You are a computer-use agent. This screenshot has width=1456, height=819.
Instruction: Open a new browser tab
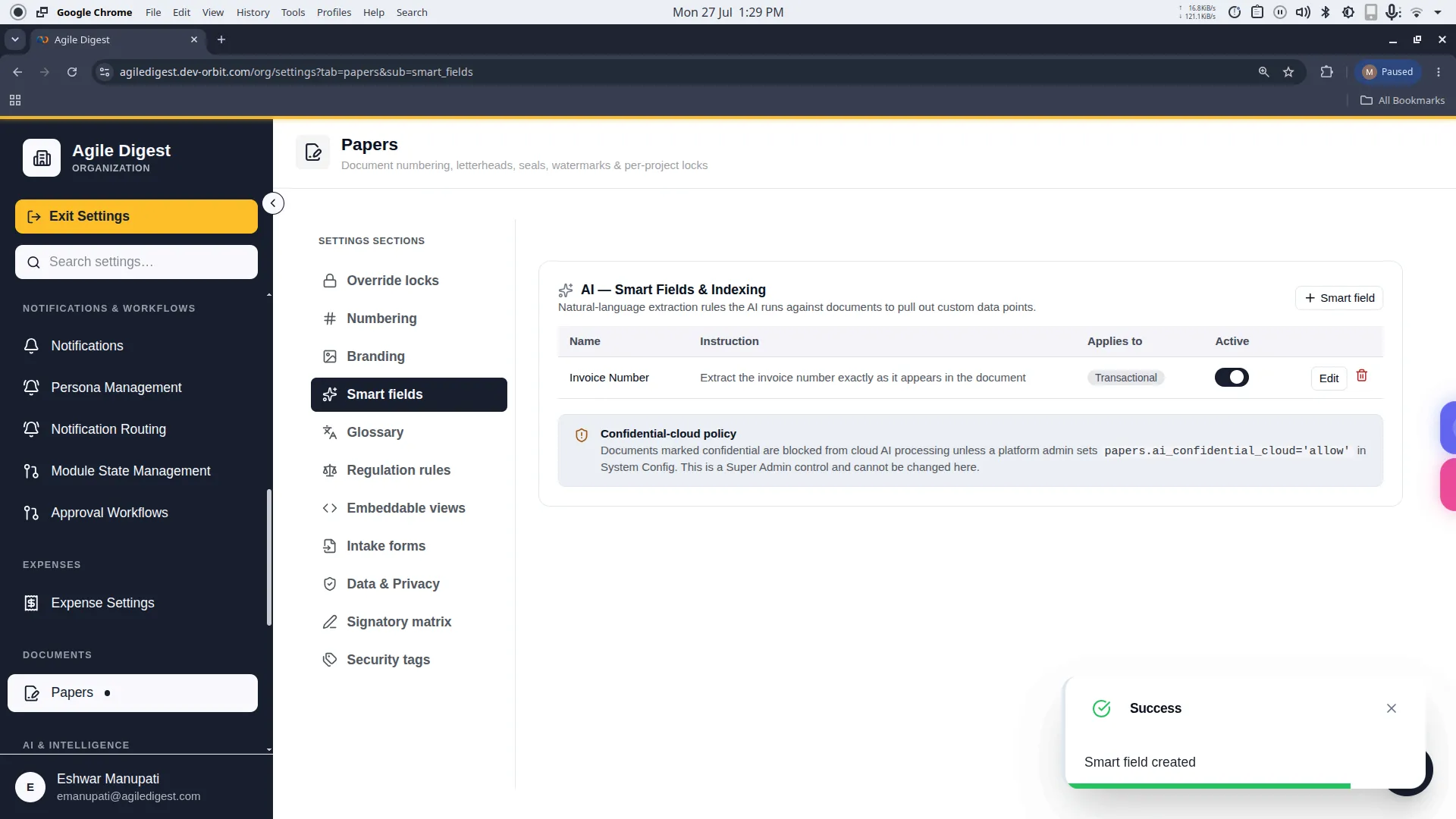(x=221, y=39)
